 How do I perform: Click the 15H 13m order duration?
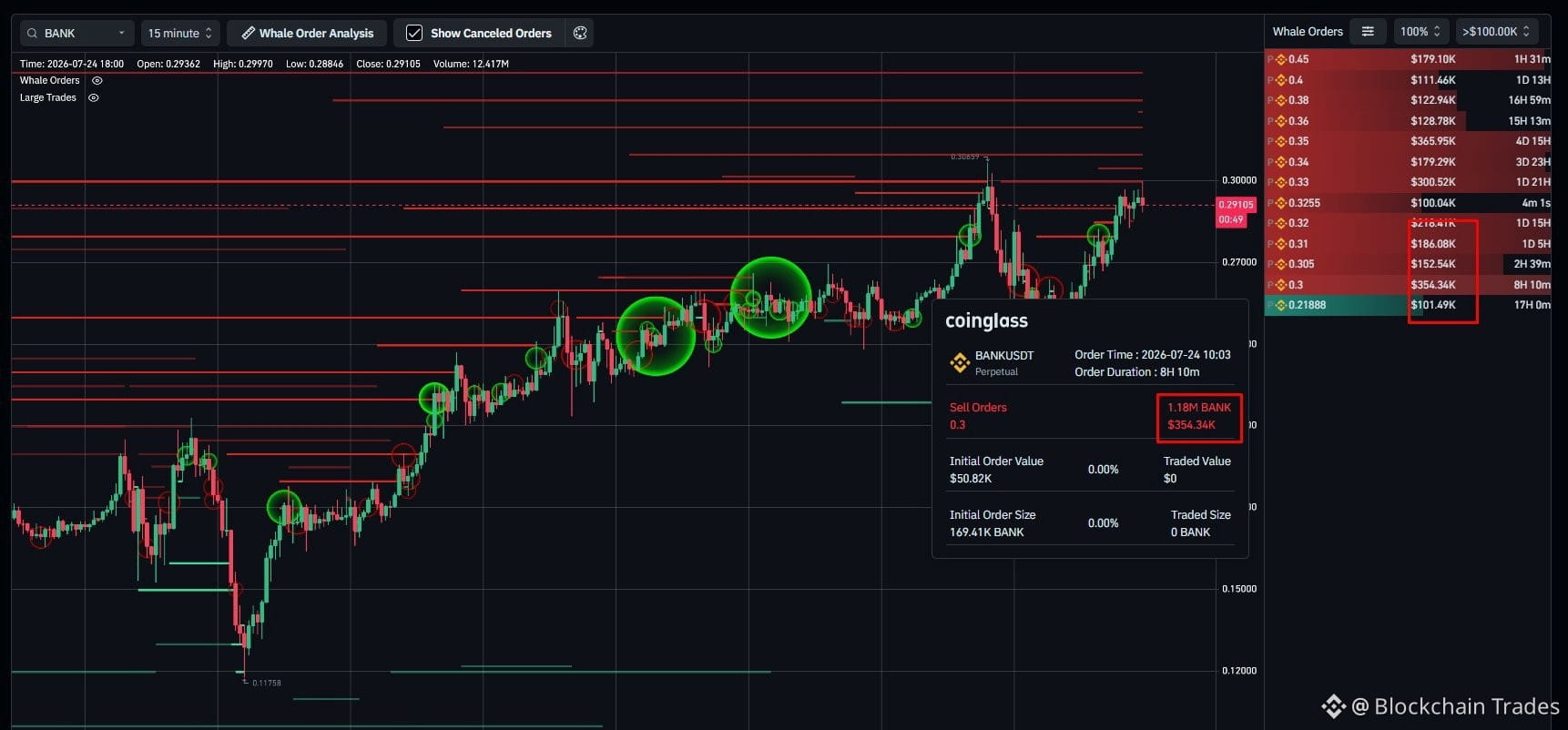tap(1530, 121)
